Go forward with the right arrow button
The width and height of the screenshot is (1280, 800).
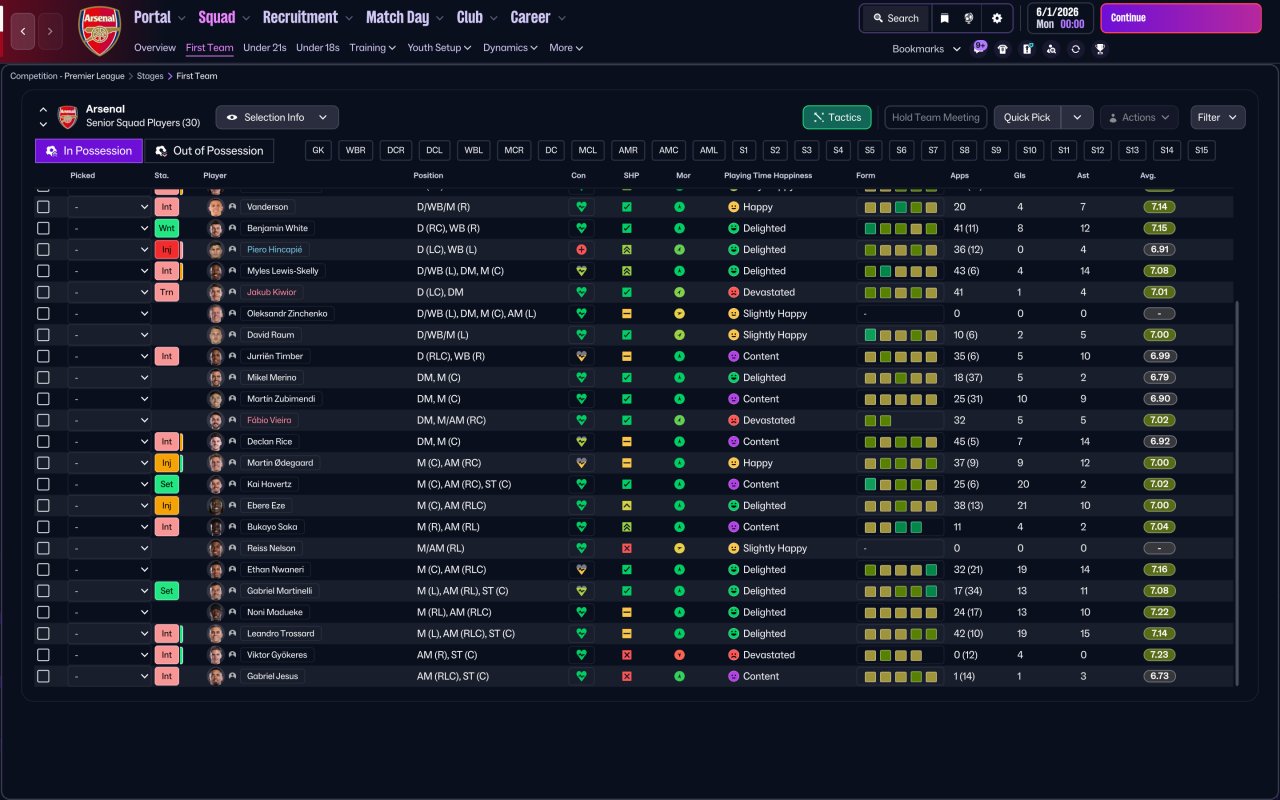coord(50,31)
